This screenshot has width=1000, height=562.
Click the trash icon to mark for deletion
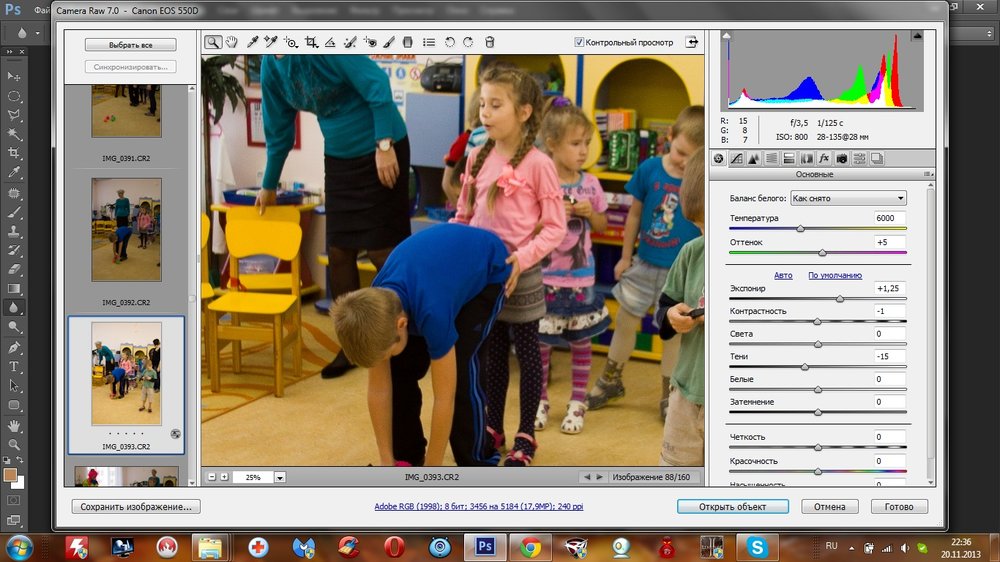click(x=489, y=42)
